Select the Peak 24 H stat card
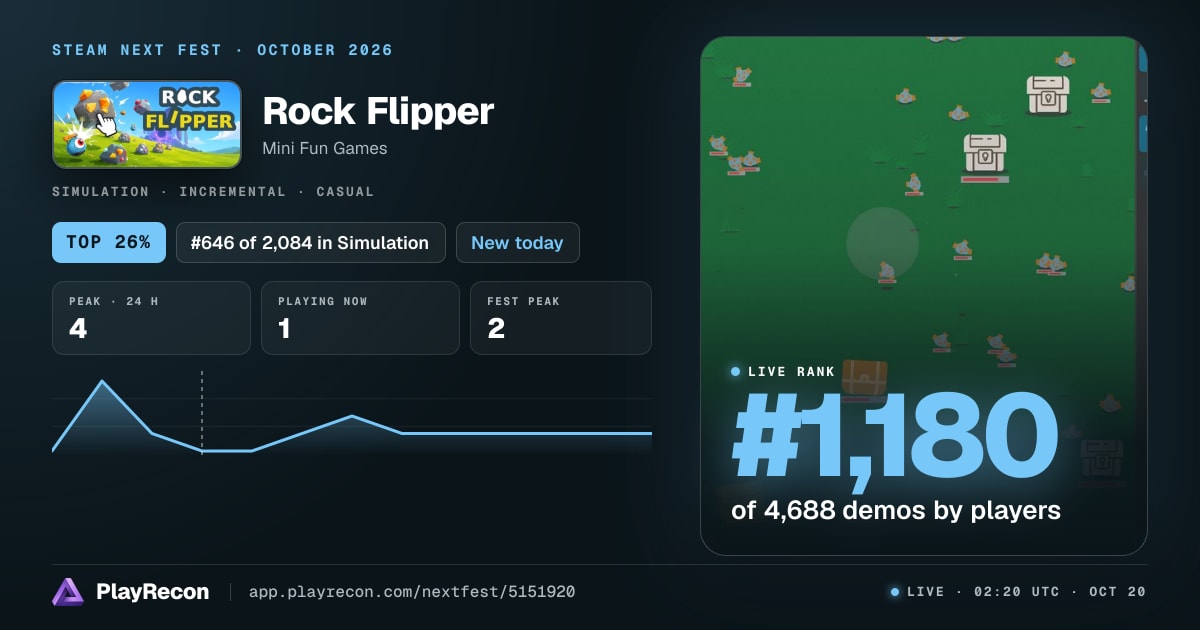 coord(151,318)
